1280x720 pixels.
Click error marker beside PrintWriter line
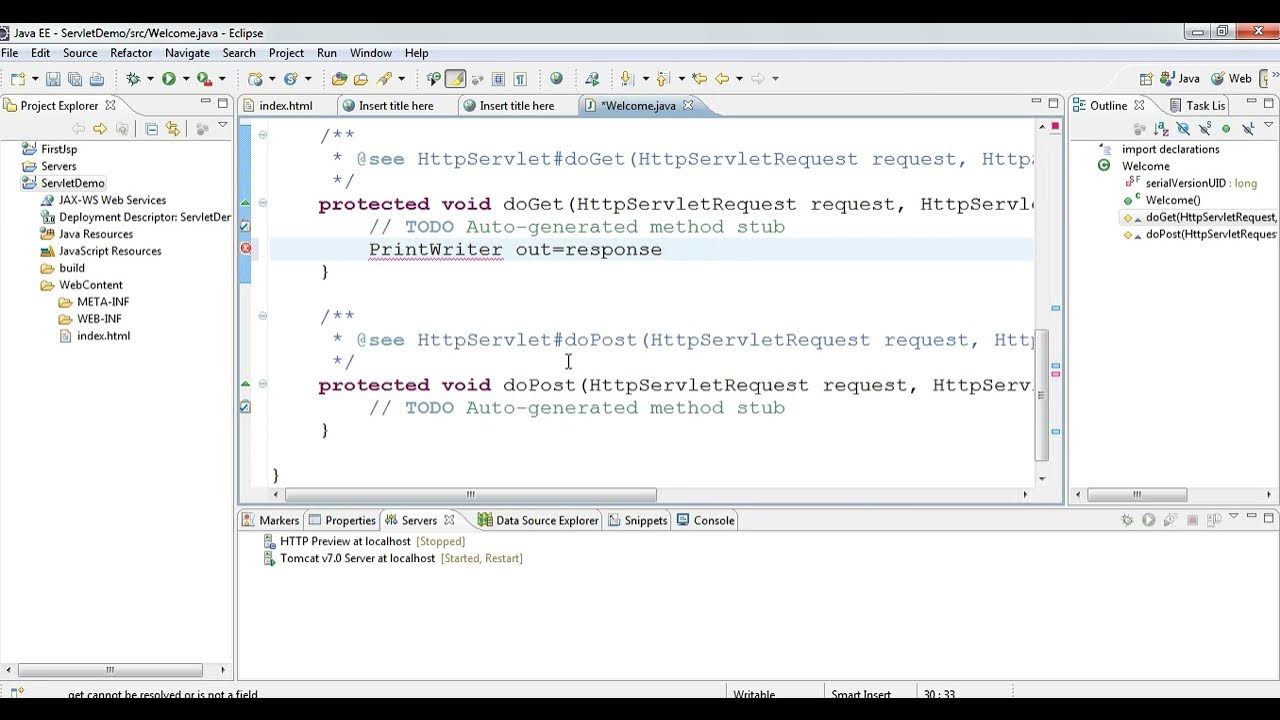tap(246, 248)
